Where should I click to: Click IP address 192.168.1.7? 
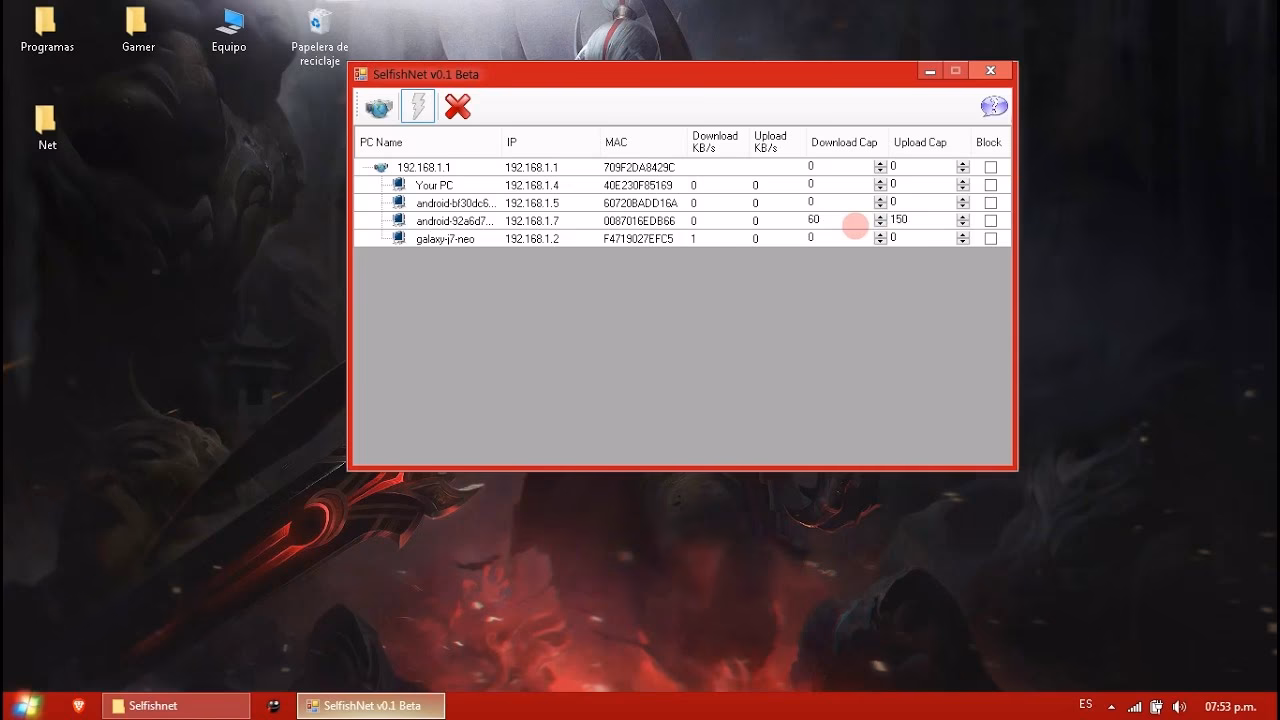(532, 220)
